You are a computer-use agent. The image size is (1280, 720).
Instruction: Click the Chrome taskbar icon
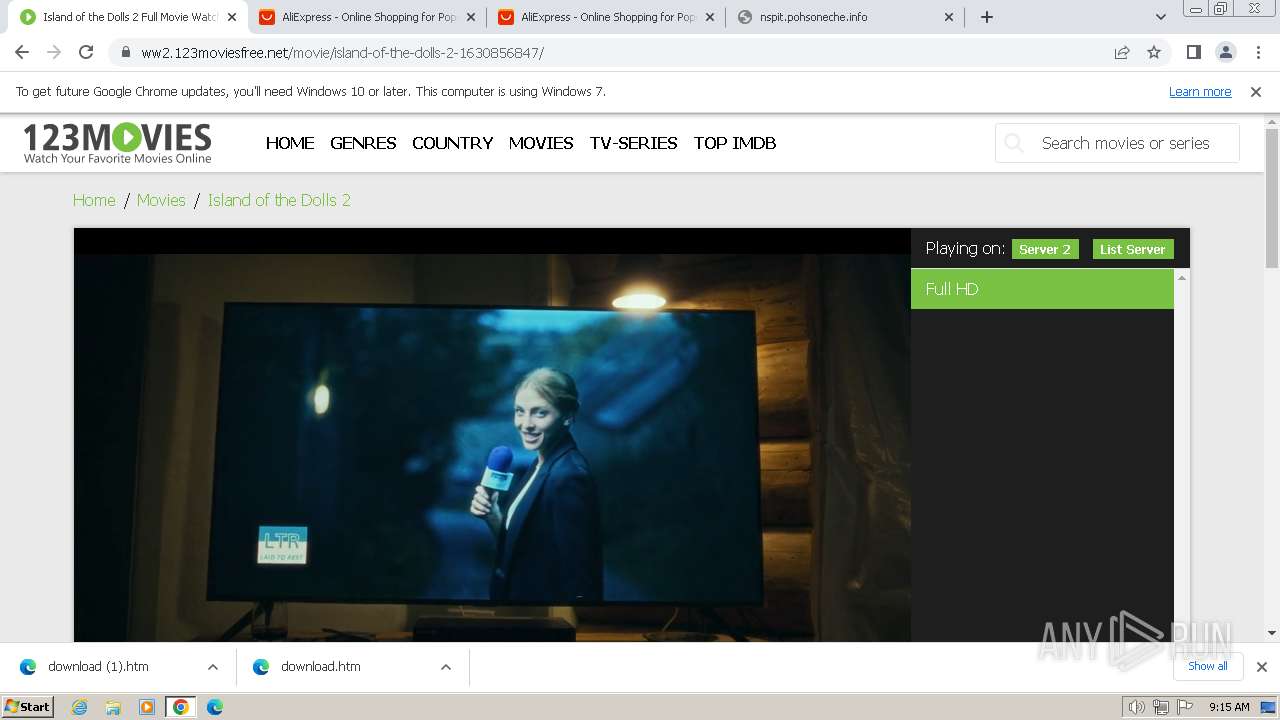[x=181, y=707]
